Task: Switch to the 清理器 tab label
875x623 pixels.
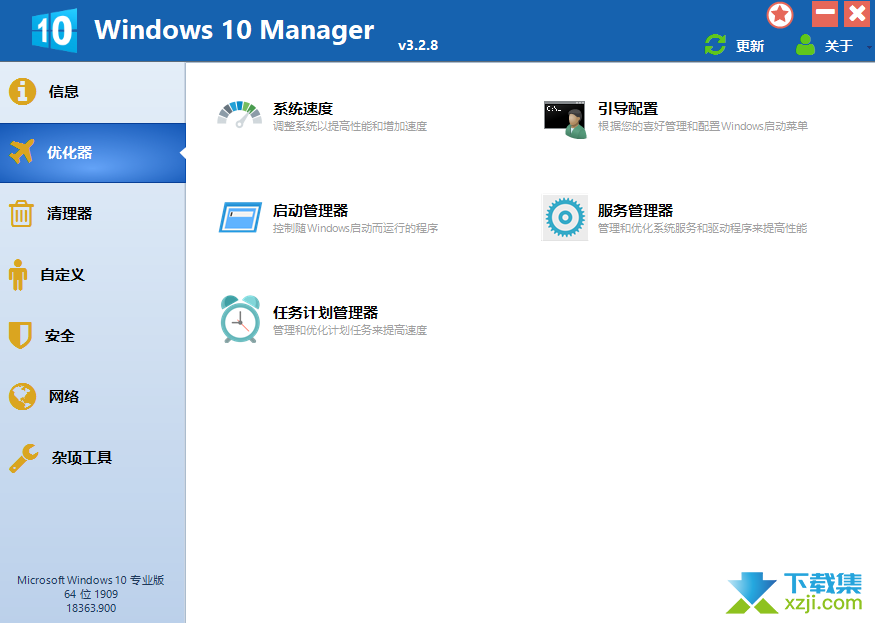Action: click(69, 213)
